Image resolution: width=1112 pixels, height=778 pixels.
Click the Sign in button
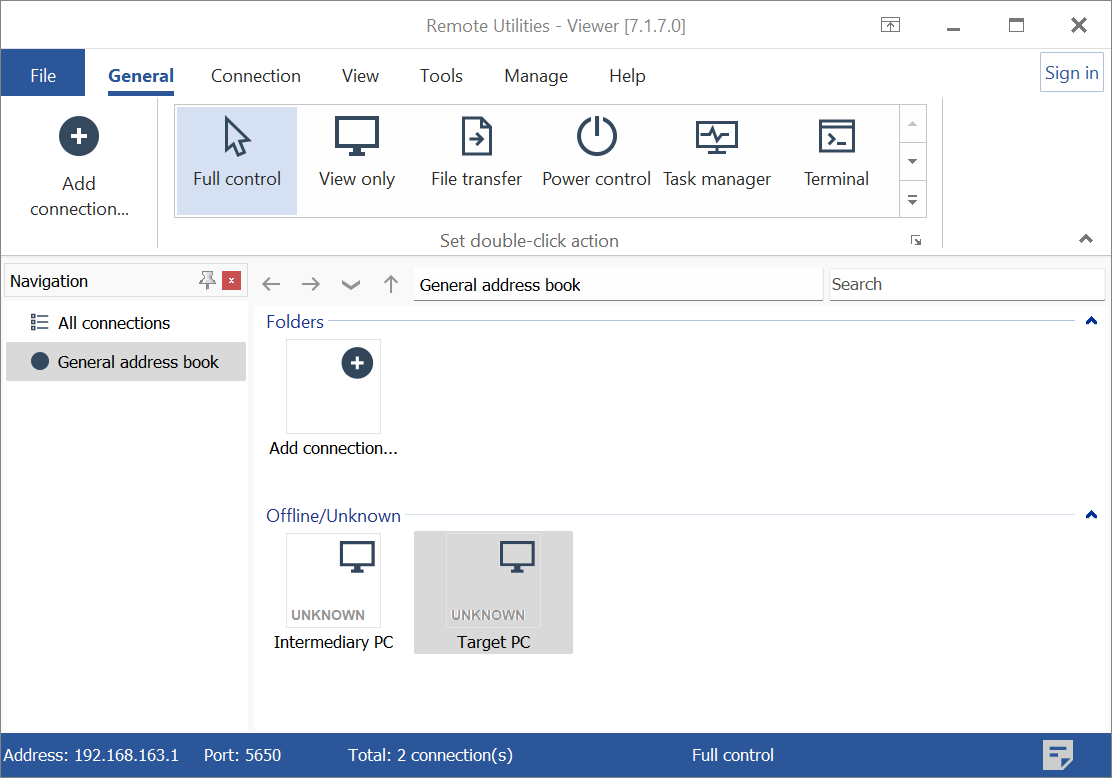pyautogui.click(x=1071, y=72)
